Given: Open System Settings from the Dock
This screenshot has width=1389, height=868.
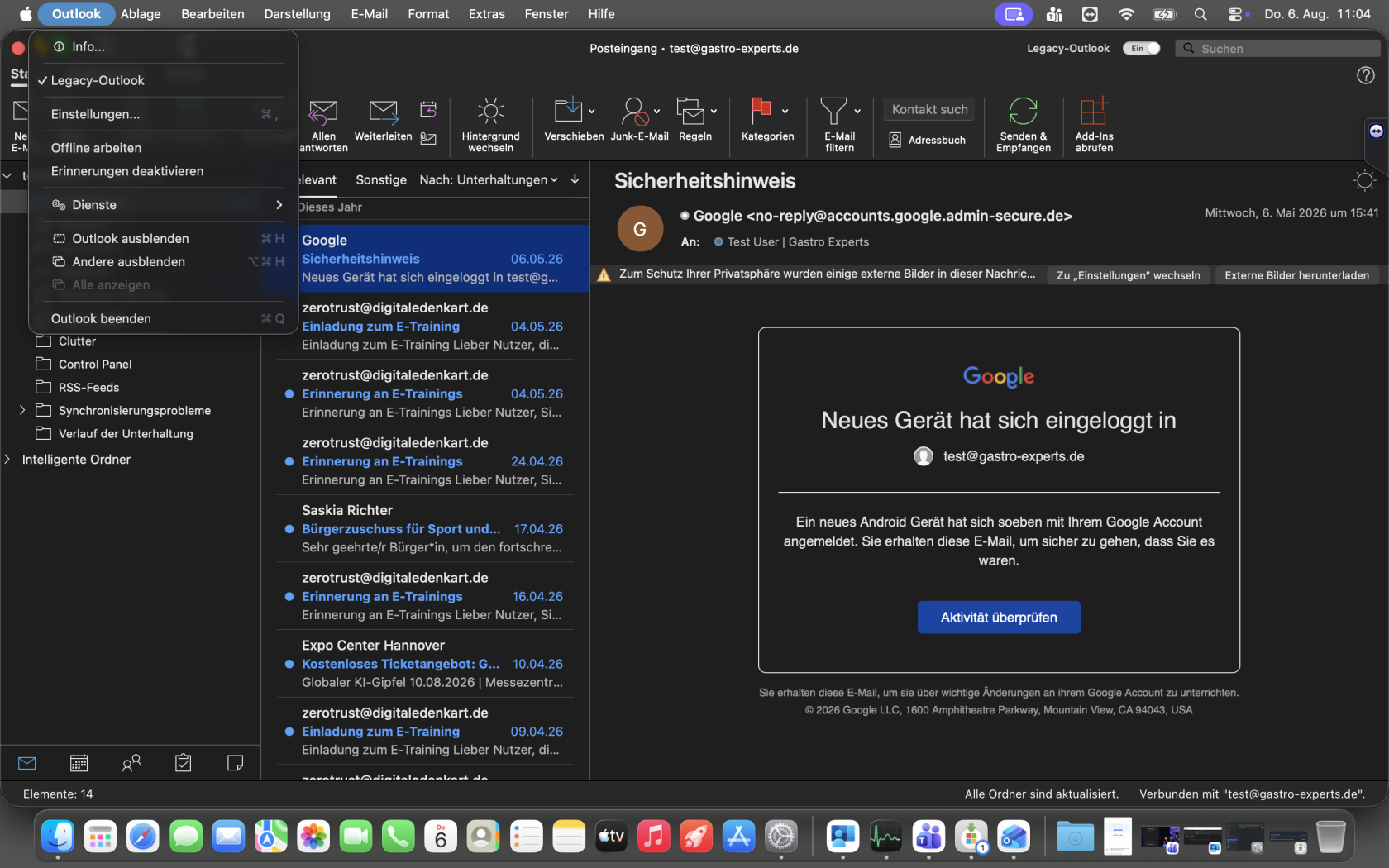Looking at the screenshot, I should pyautogui.click(x=781, y=837).
